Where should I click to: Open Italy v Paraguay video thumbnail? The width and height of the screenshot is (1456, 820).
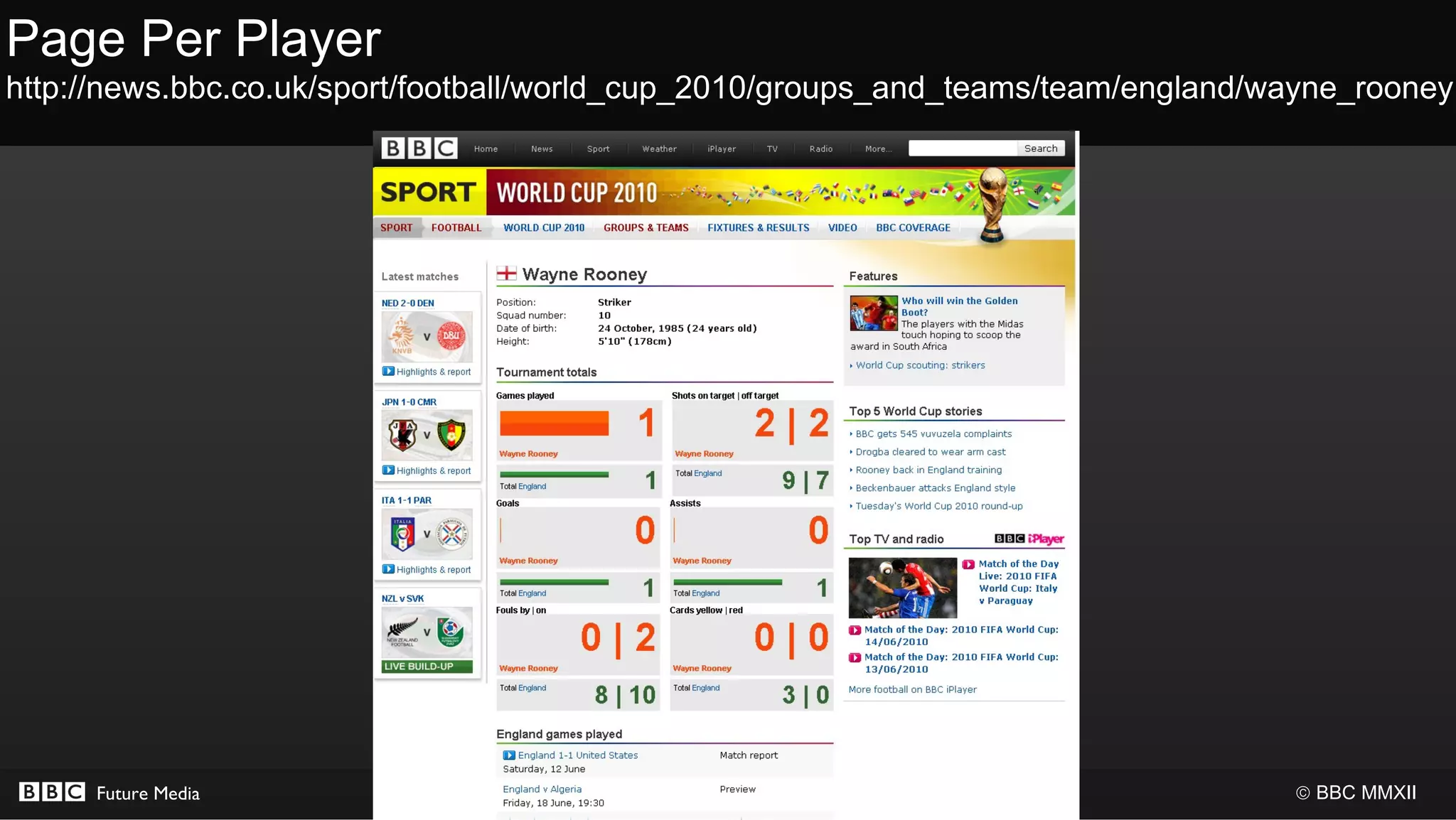point(903,587)
